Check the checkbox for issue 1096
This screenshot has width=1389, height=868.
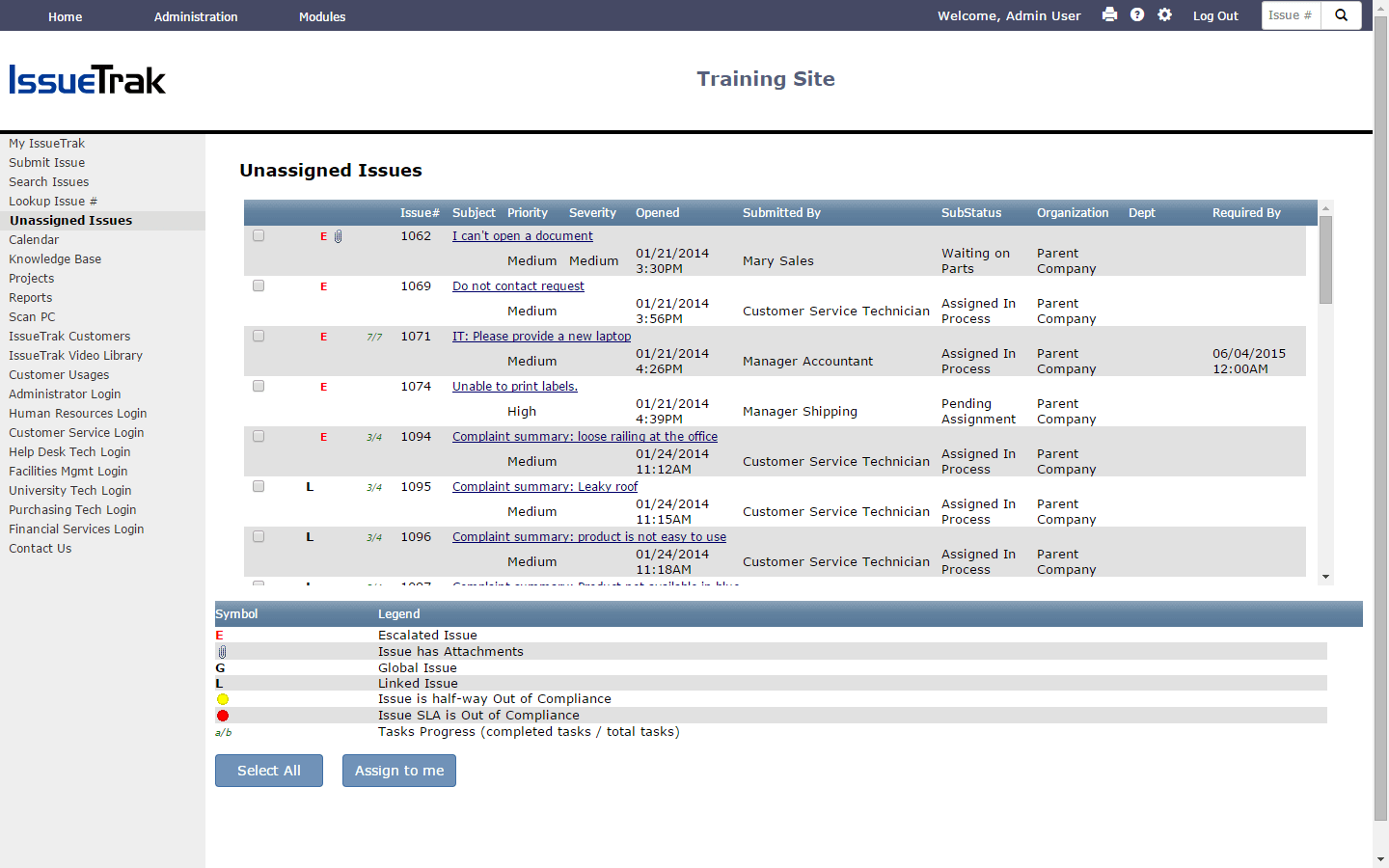pyautogui.click(x=258, y=536)
